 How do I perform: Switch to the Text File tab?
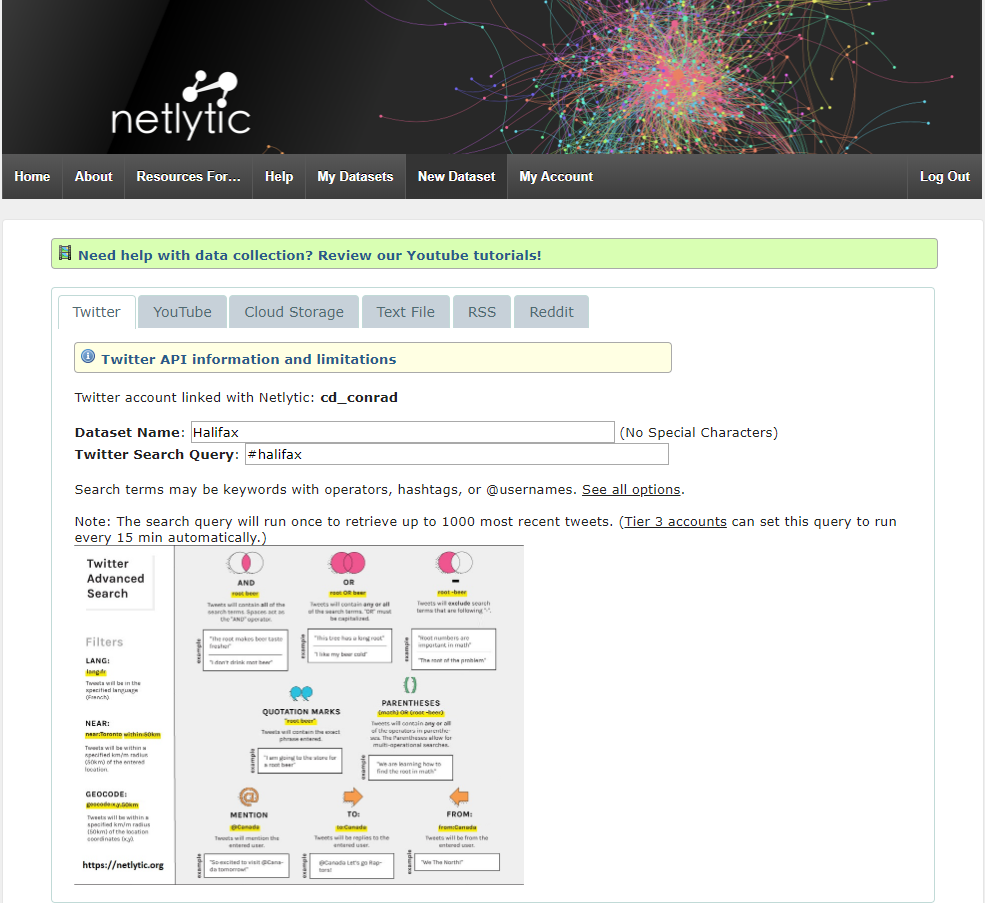tap(406, 312)
